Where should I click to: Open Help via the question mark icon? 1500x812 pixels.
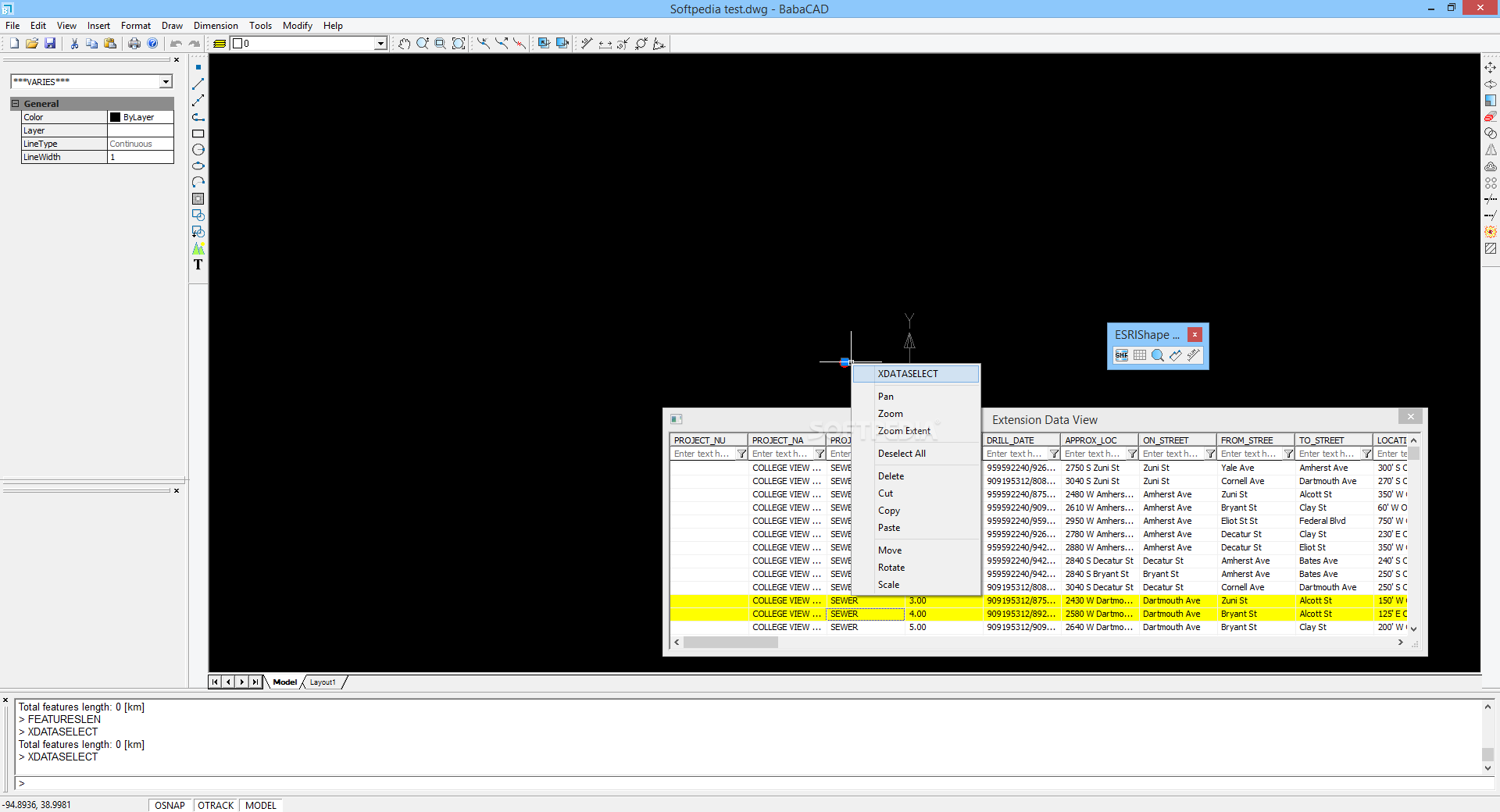tap(152, 44)
